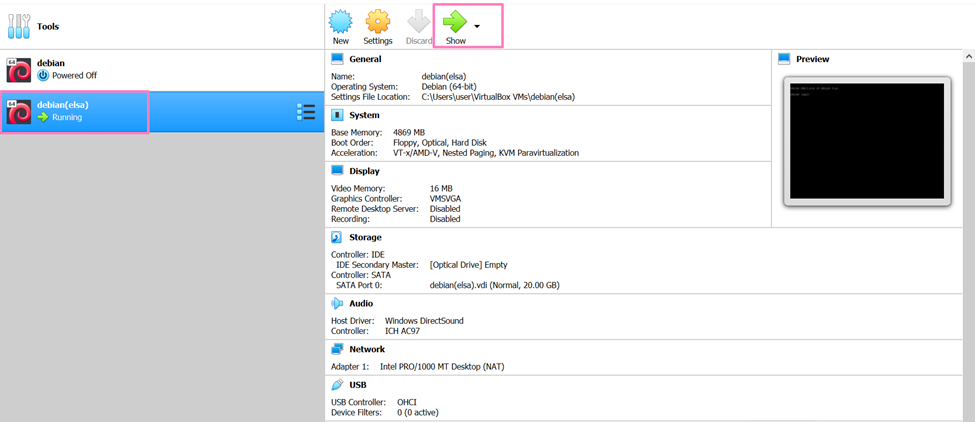Select the running debian(elsa) VM
Image resolution: width=975 pixels, height=422 pixels.
(162, 112)
